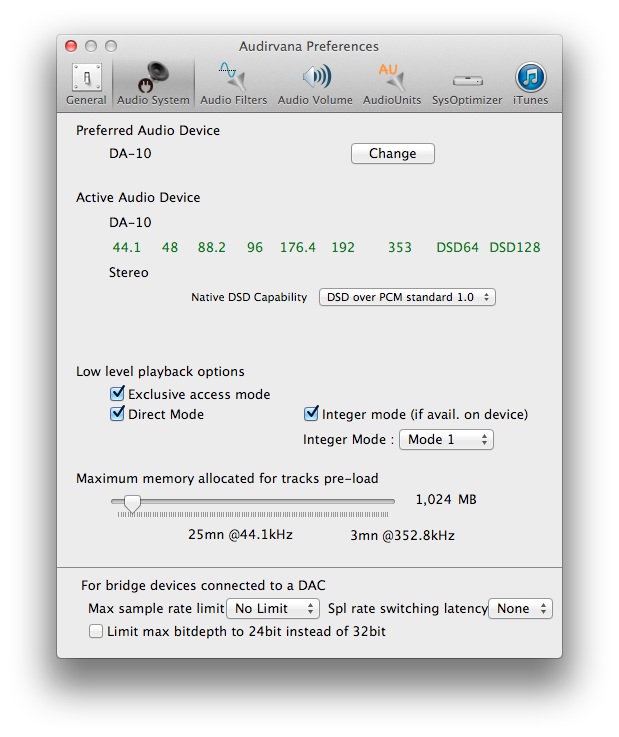Click the 96 sample rate value
Image resolution: width=619 pixels, height=737 pixels.
(x=255, y=247)
